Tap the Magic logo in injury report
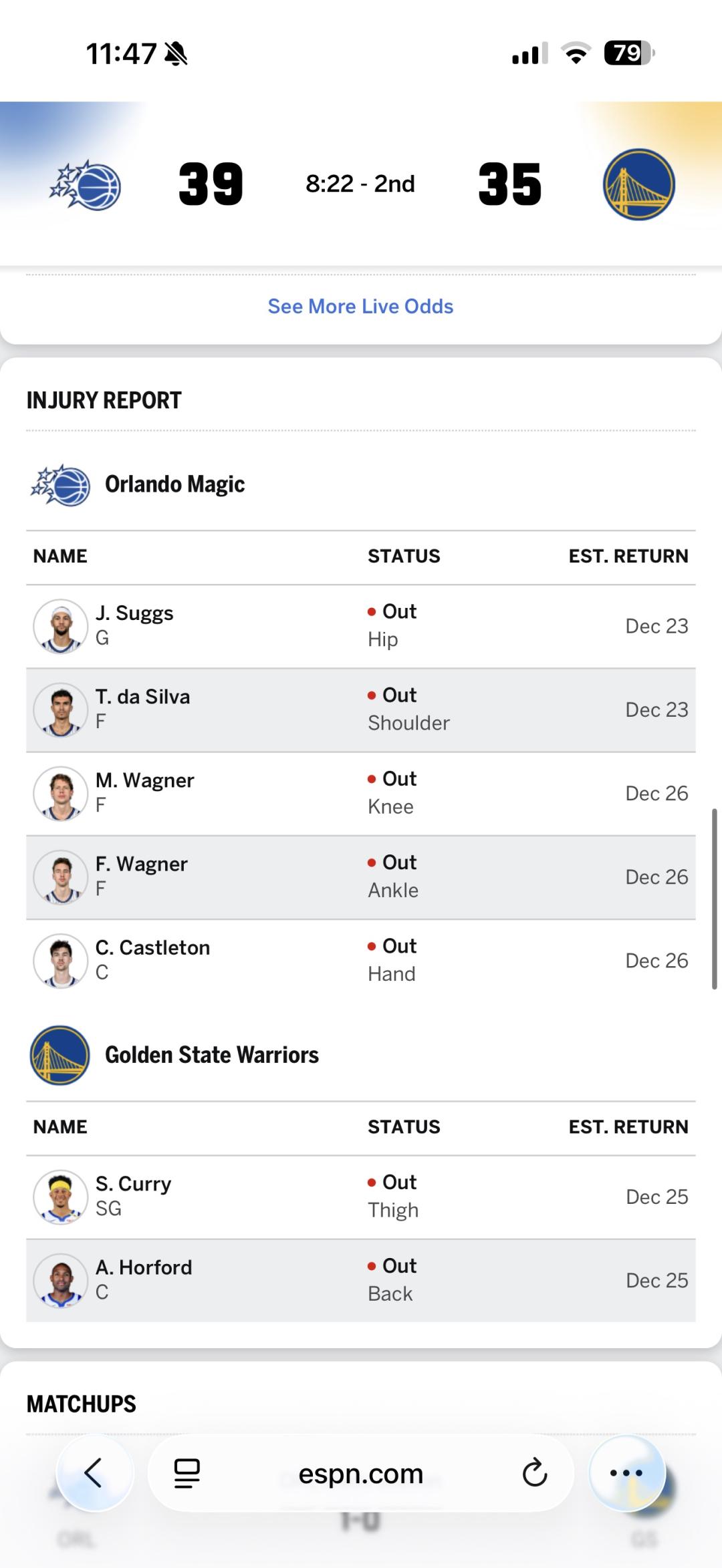 (61, 485)
